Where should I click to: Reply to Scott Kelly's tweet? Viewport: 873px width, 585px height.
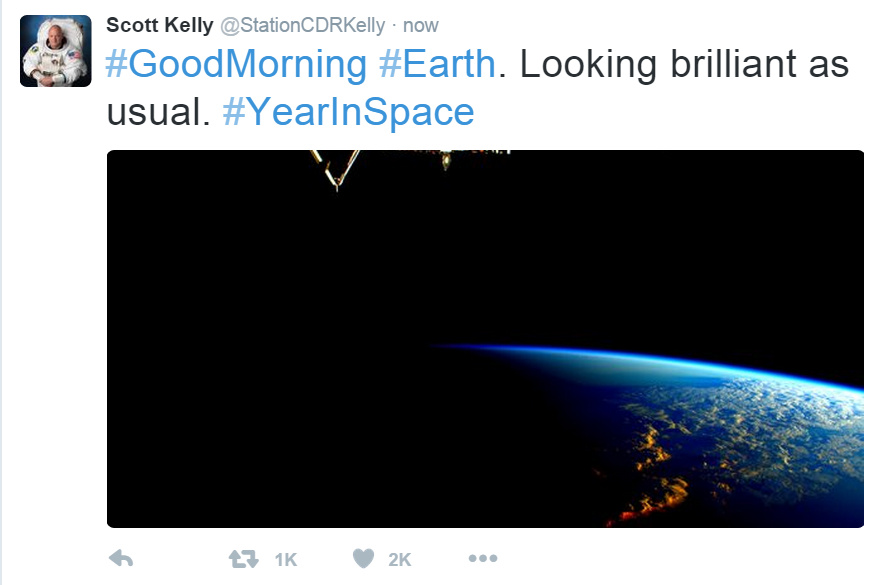pos(121,558)
